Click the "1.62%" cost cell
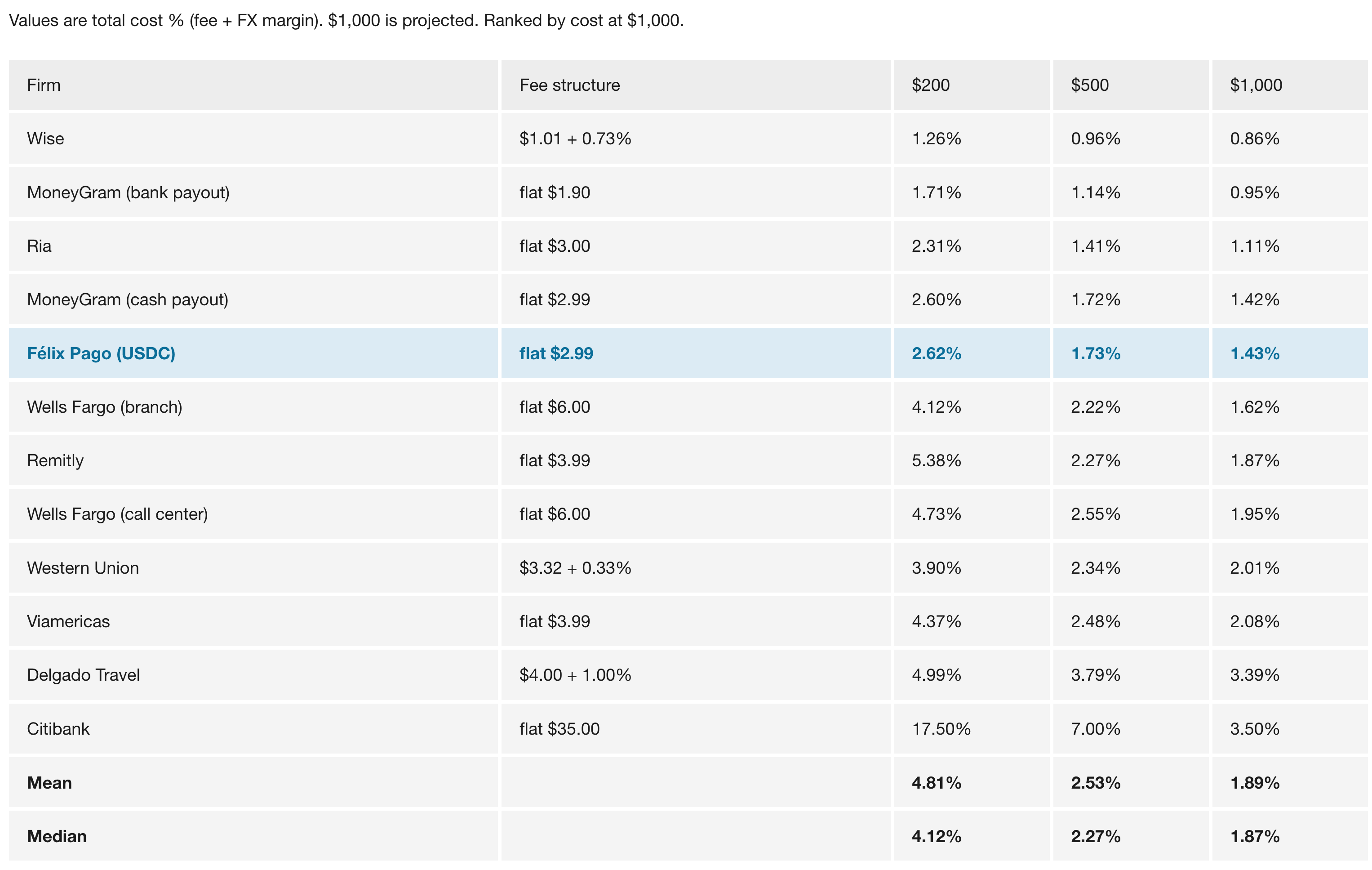This screenshot has width=1372, height=870. coord(1290,406)
